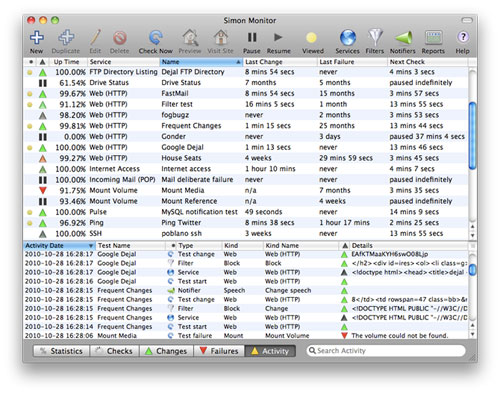Select the Activity tab
The height and width of the screenshot is (394, 500).
tap(270, 351)
